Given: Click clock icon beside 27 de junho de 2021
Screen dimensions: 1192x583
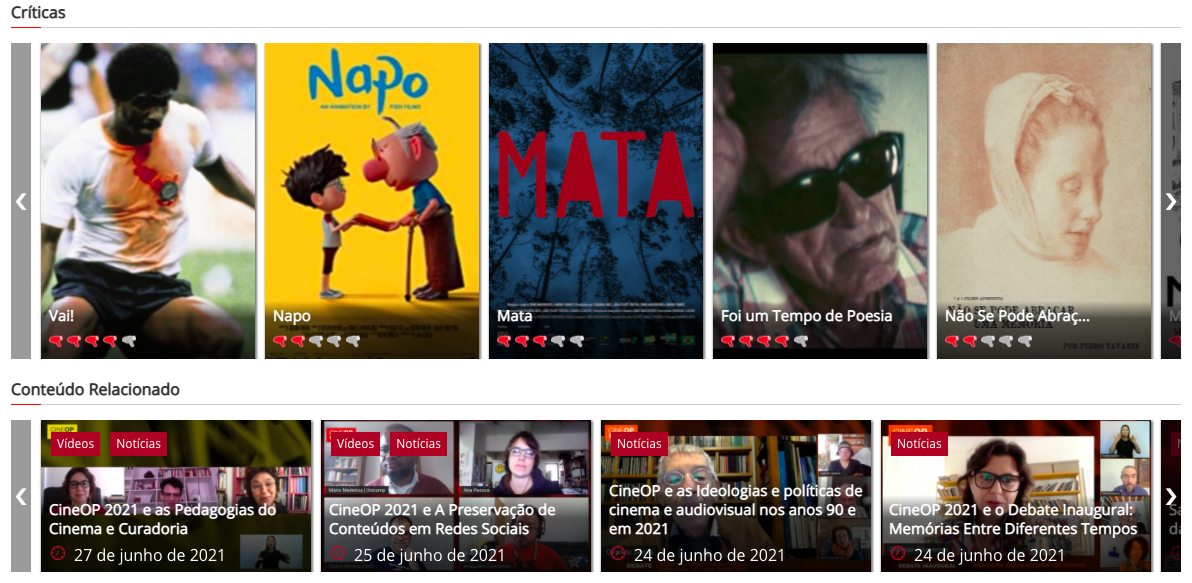Looking at the screenshot, I should tap(59, 553).
